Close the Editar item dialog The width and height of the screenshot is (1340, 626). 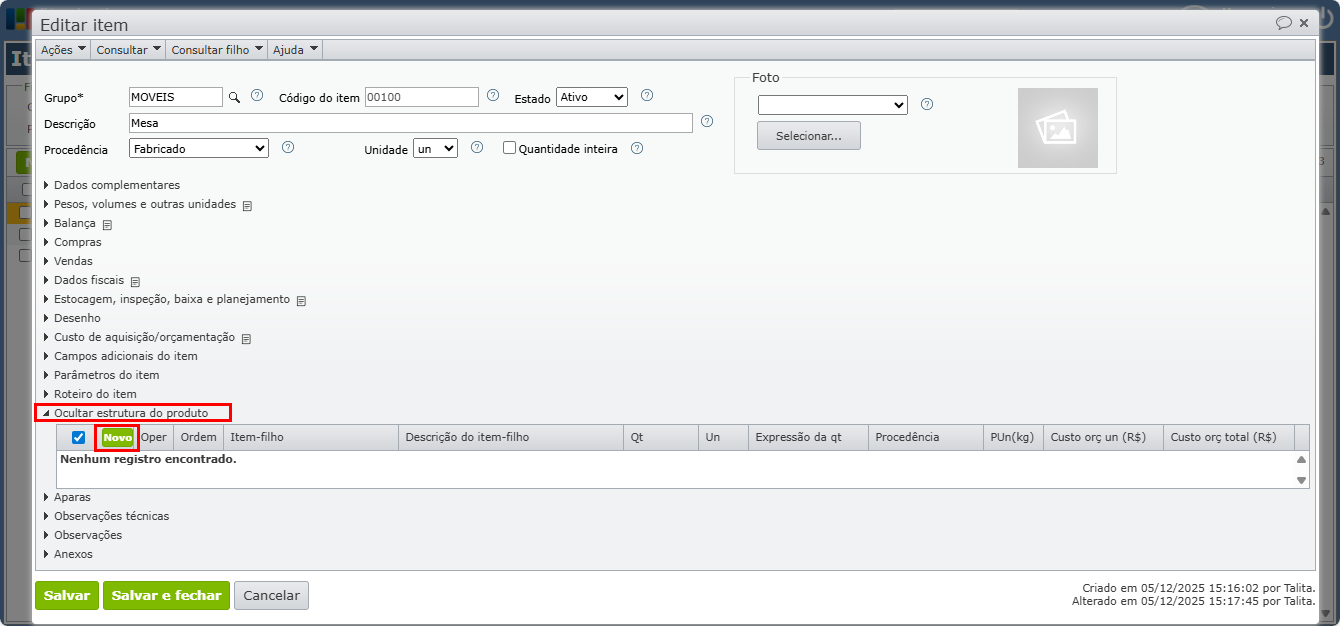(x=1304, y=23)
